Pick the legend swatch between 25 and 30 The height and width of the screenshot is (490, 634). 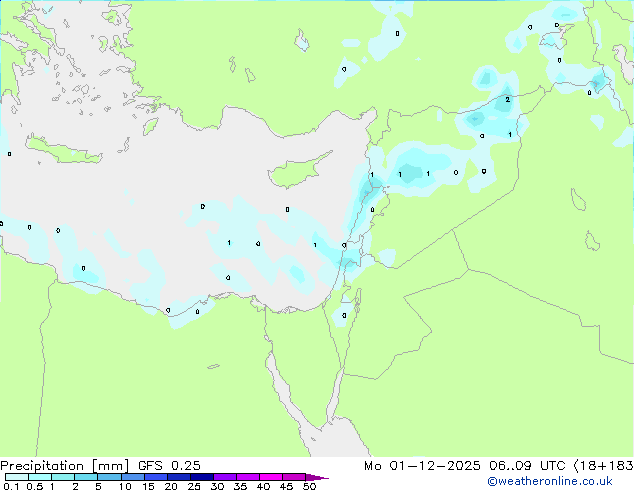click(x=201, y=477)
